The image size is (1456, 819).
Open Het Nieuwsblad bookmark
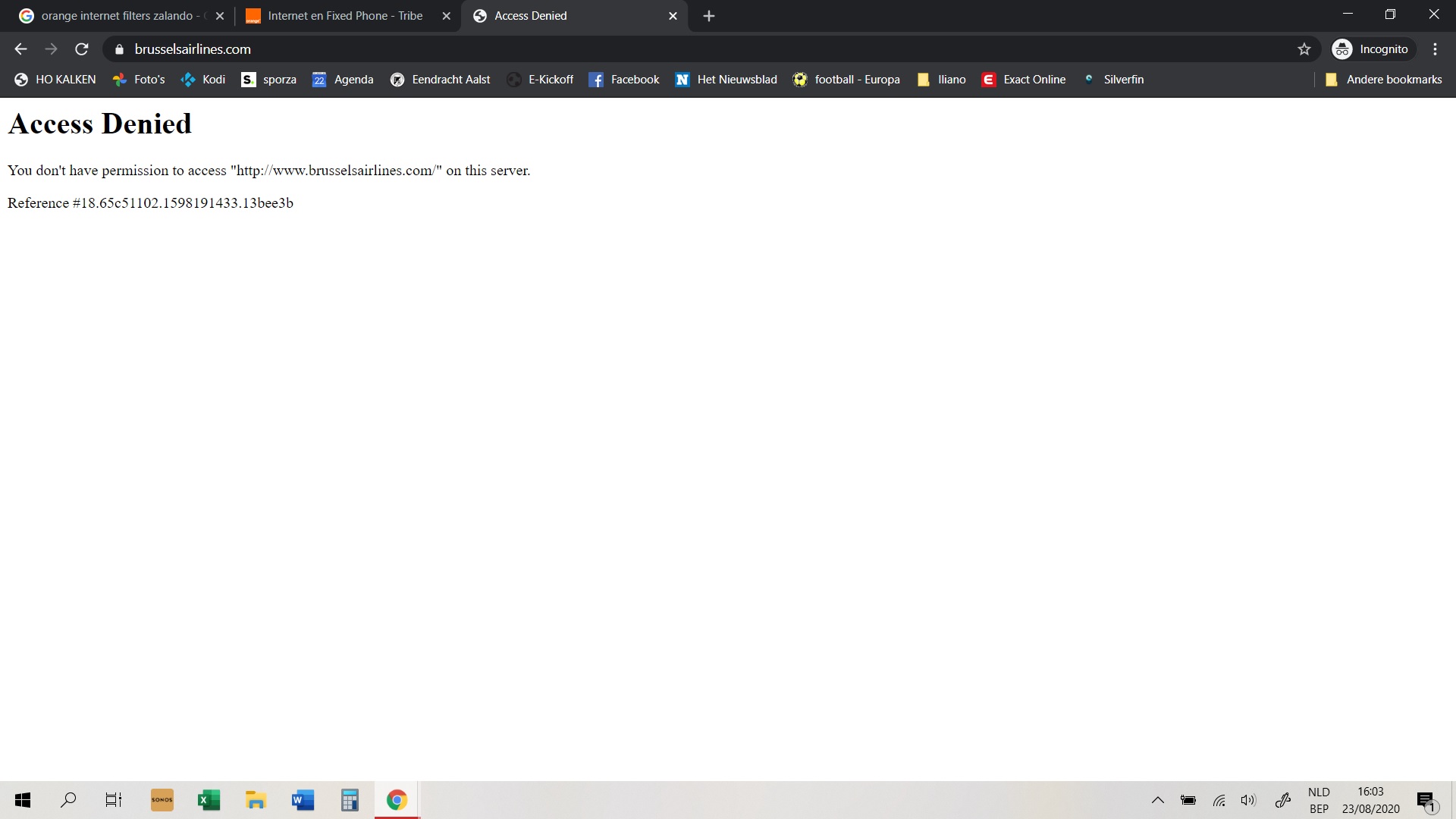(x=726, y=80)
